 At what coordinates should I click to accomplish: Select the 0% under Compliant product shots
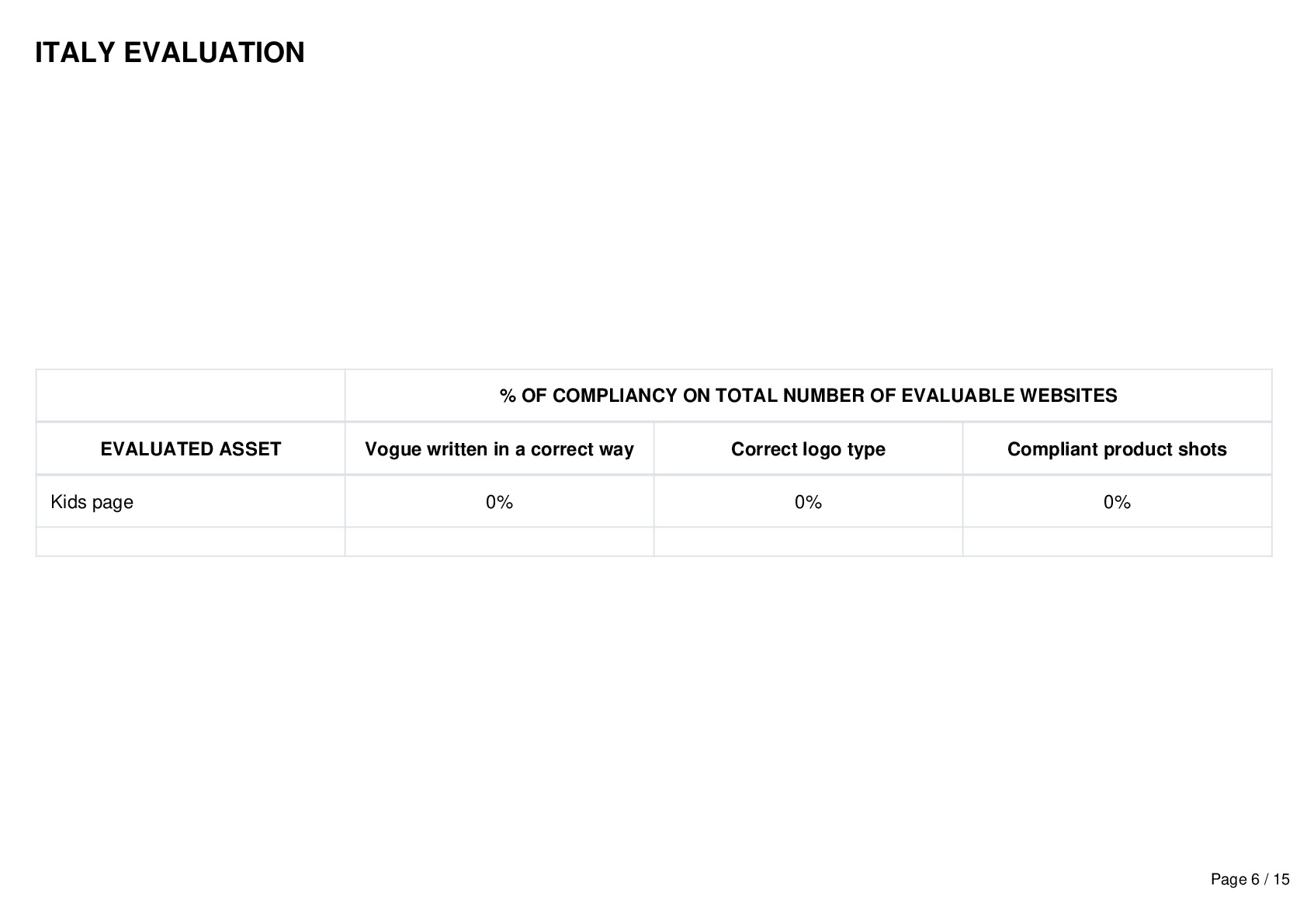[x=1117, y=502]
